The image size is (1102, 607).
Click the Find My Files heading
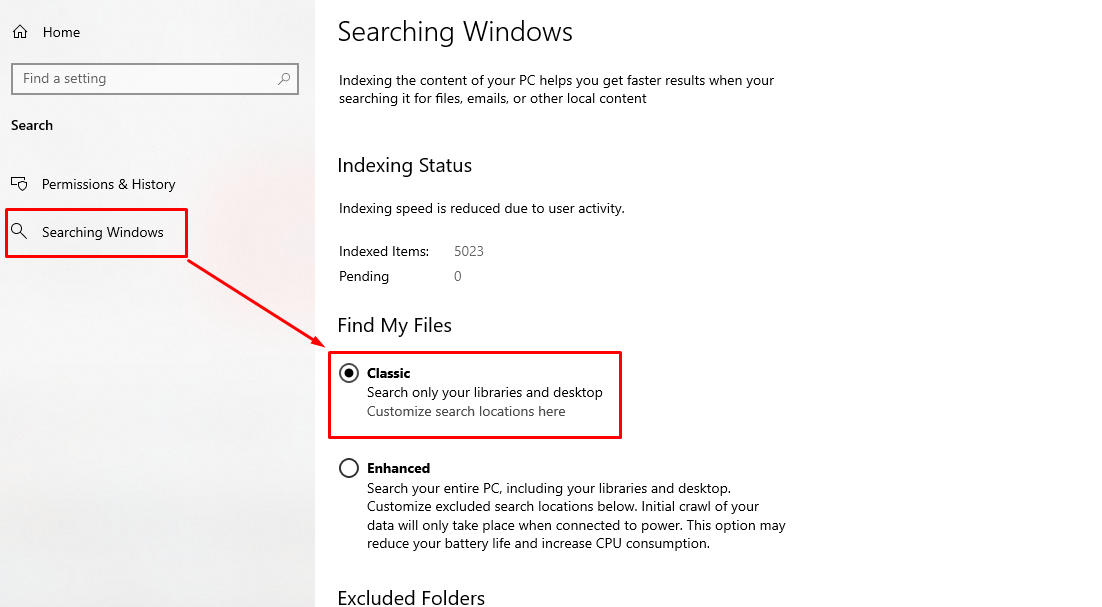(394, 326)
